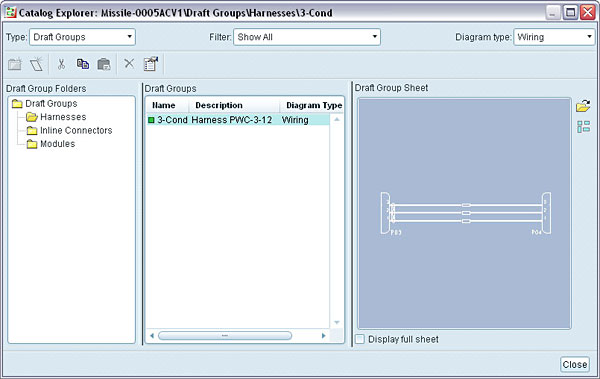Screen dimensions: 600x379
Task: Click the scissors cut icon
Action: coord(61,64)
